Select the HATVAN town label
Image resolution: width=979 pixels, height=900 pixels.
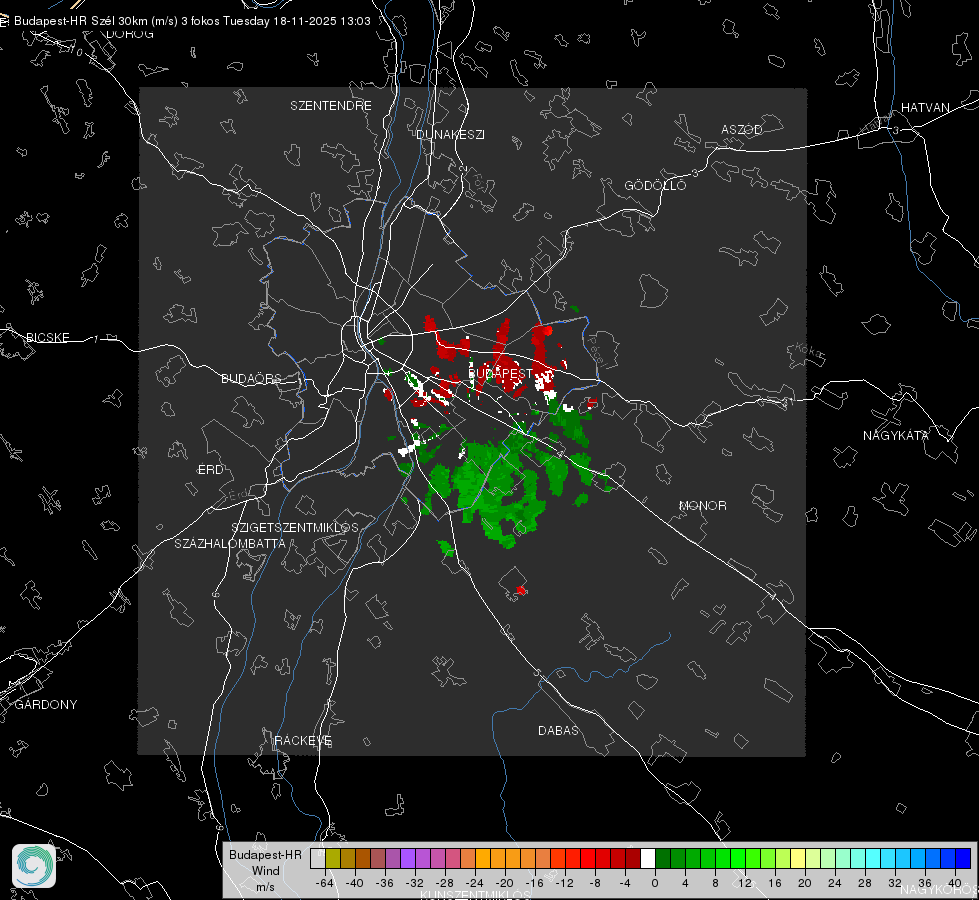pyautogui.click(x=925, y=107)
